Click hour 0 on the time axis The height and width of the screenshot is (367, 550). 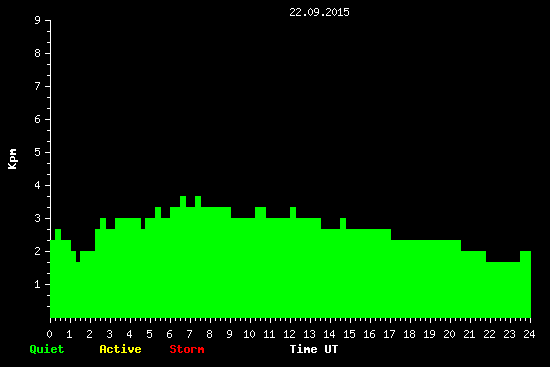49,334
